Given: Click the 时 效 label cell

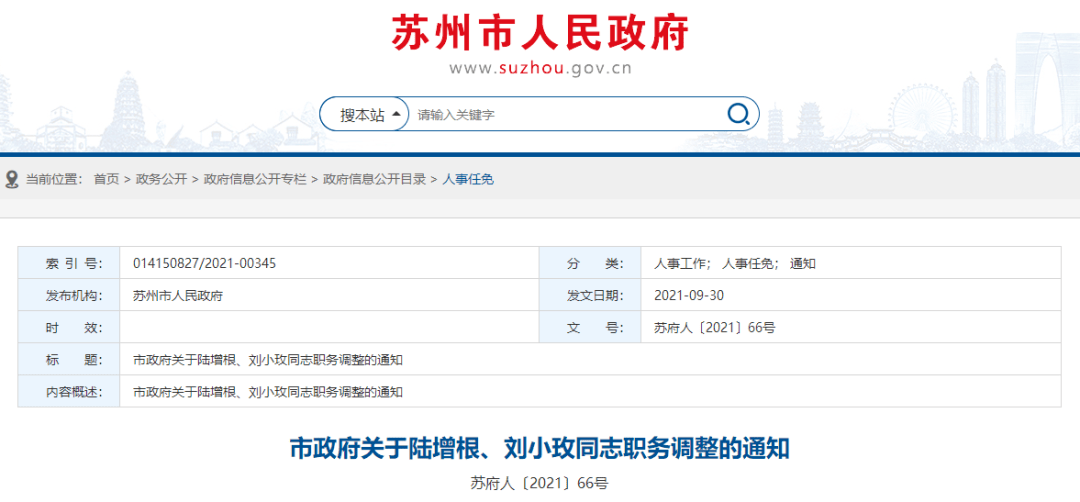Looking at the screenshot, I should pos(69,328).
